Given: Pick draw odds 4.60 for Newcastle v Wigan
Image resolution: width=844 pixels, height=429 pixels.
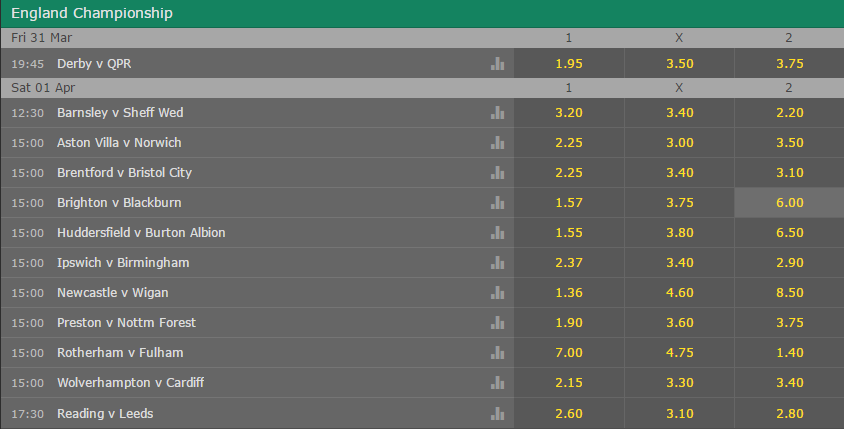Looking at the screenshot, I should [679, 293].
